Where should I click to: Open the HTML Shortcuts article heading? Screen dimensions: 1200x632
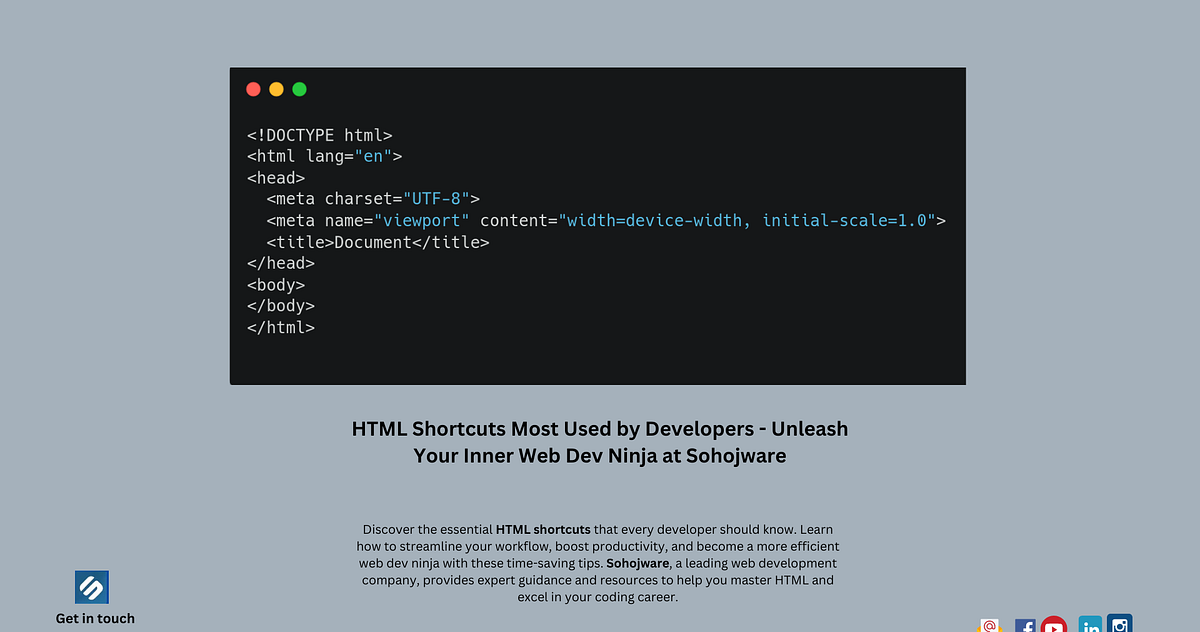pyautogui.click(x=600, y=441)
